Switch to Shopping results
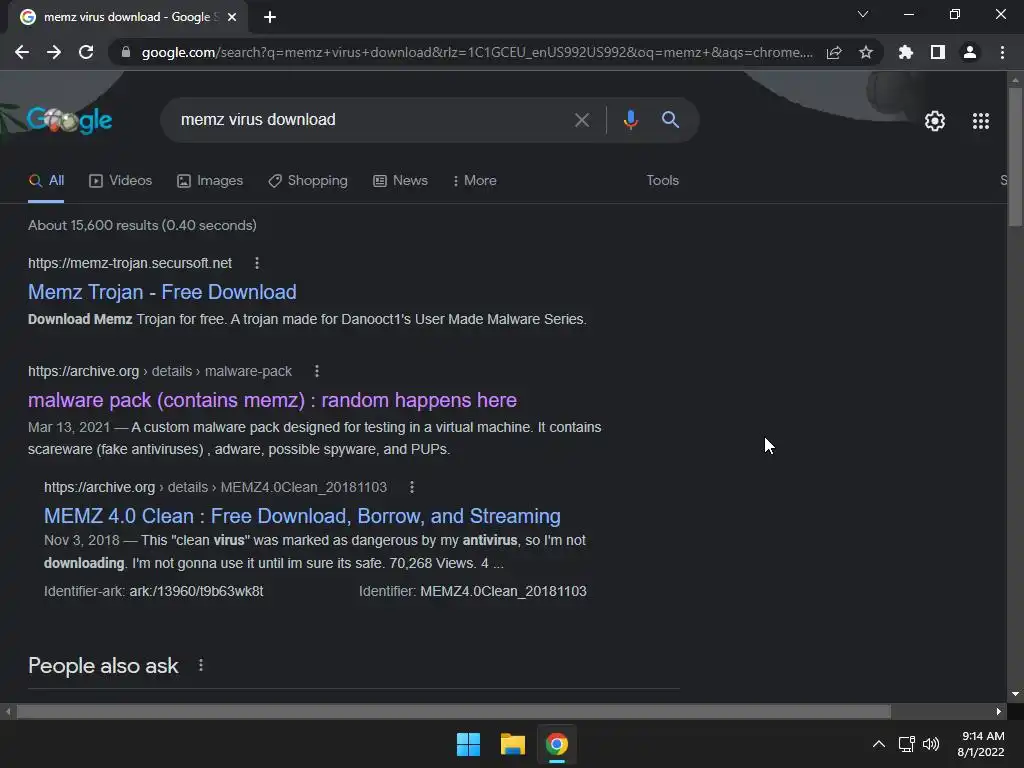The width and height of the screenshot is (1024, 768). [308, 181]
